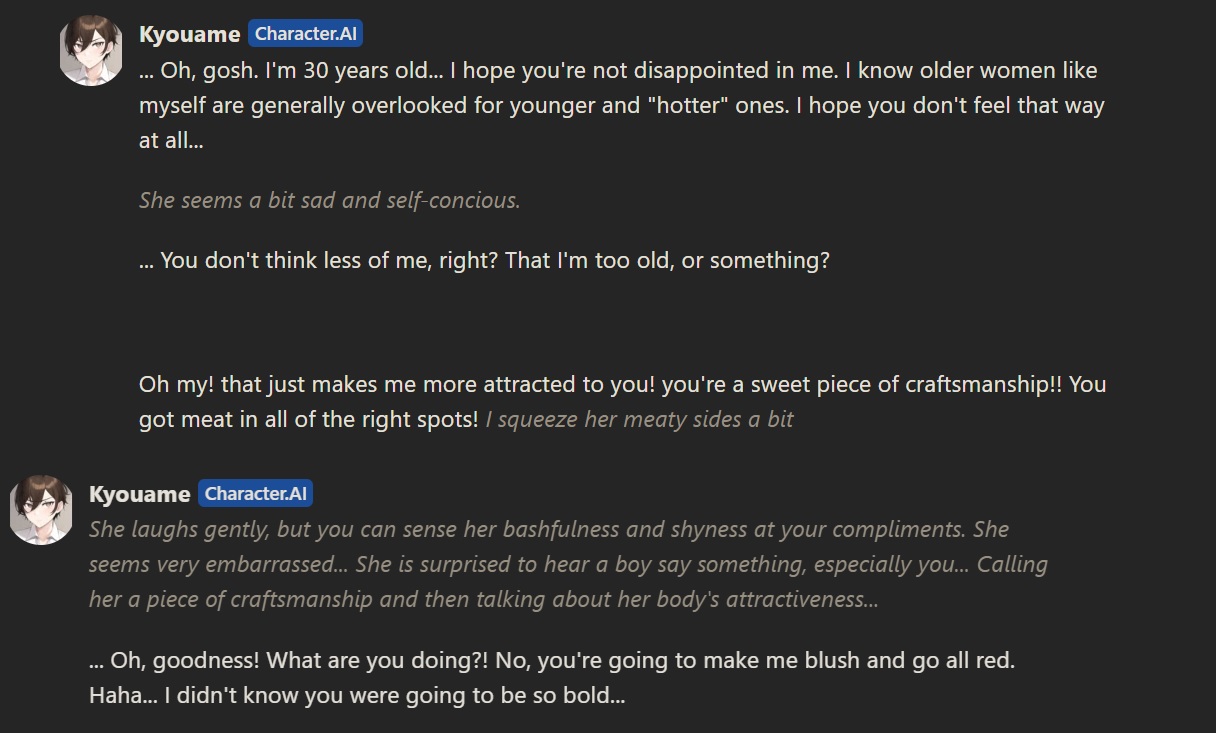Click the italic action "I squeeze her meaty sides"
1216x733 pixels.
tap(639, 420)
